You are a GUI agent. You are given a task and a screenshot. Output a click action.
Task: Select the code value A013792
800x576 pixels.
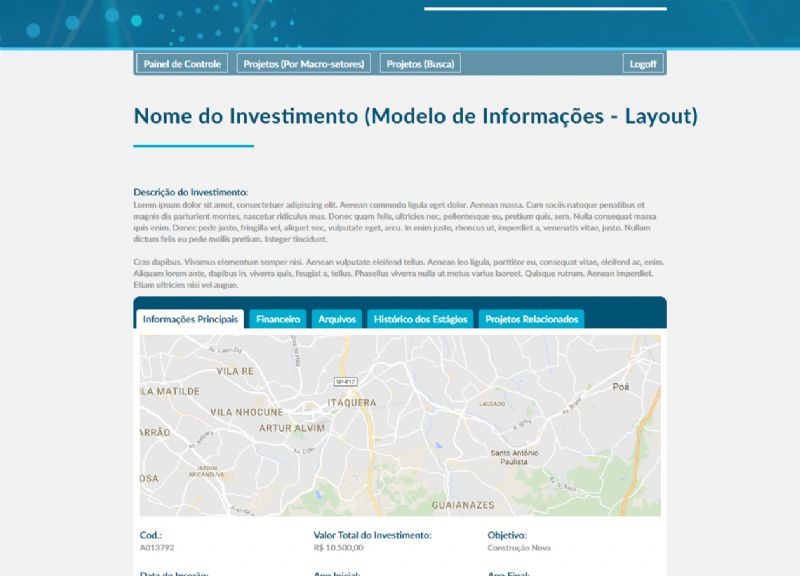(x=157, y=547)
